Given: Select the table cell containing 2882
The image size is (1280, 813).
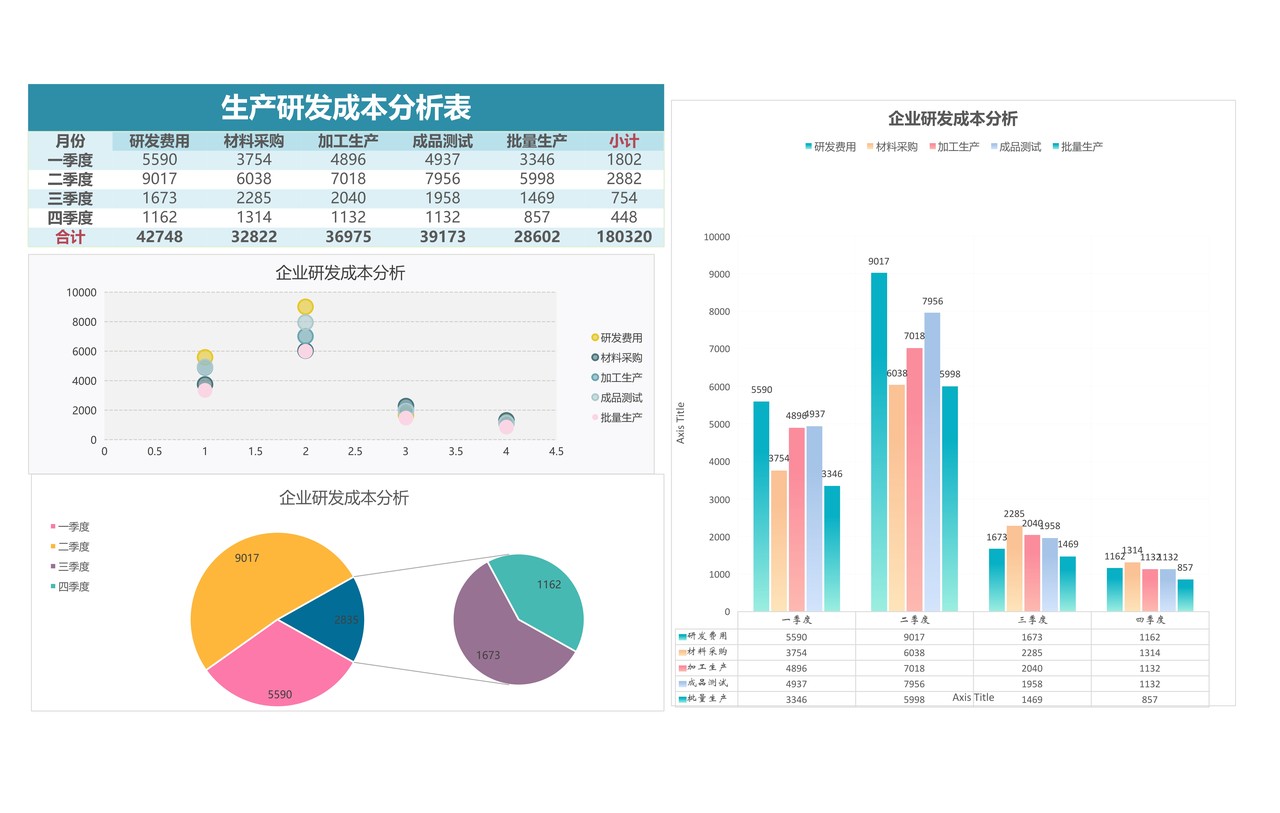Looking at the screenshot, I should point(624,179).
